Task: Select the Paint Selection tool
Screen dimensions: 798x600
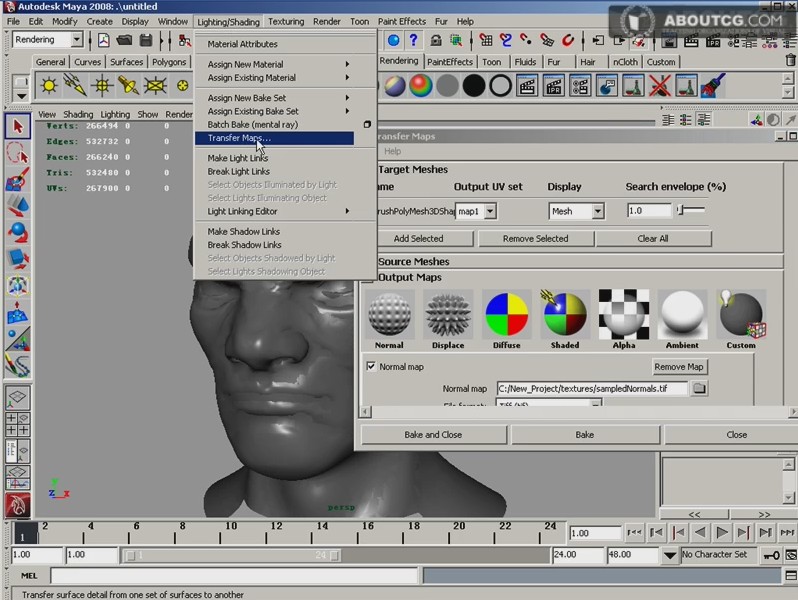Action: point(18,179)
